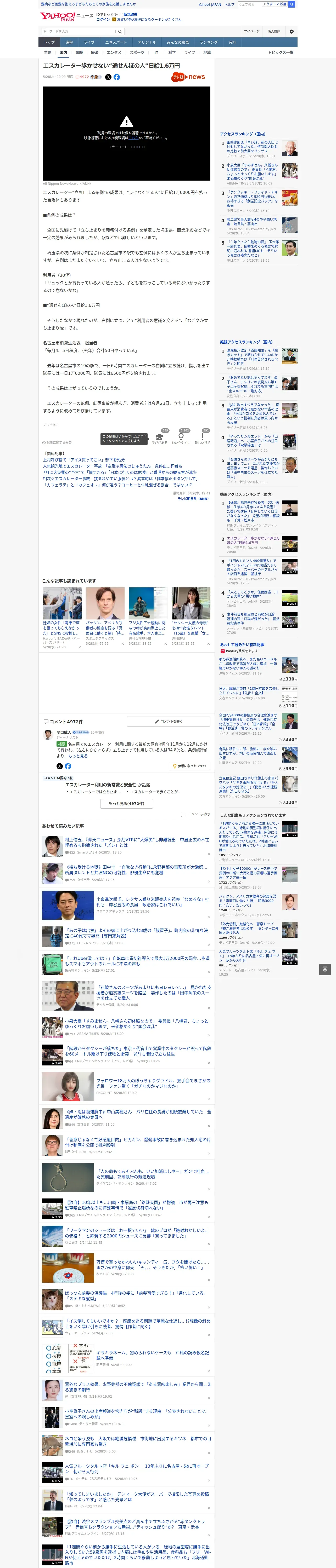The image size is (336, 1568).
Task: Share the expert comment on Facebook
Action: [x=68, y=766]
